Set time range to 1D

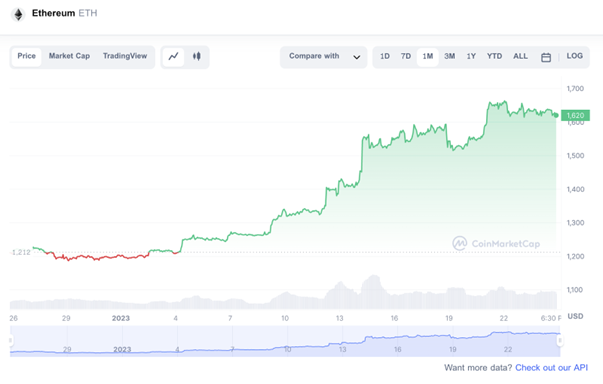tap(385, 57)
